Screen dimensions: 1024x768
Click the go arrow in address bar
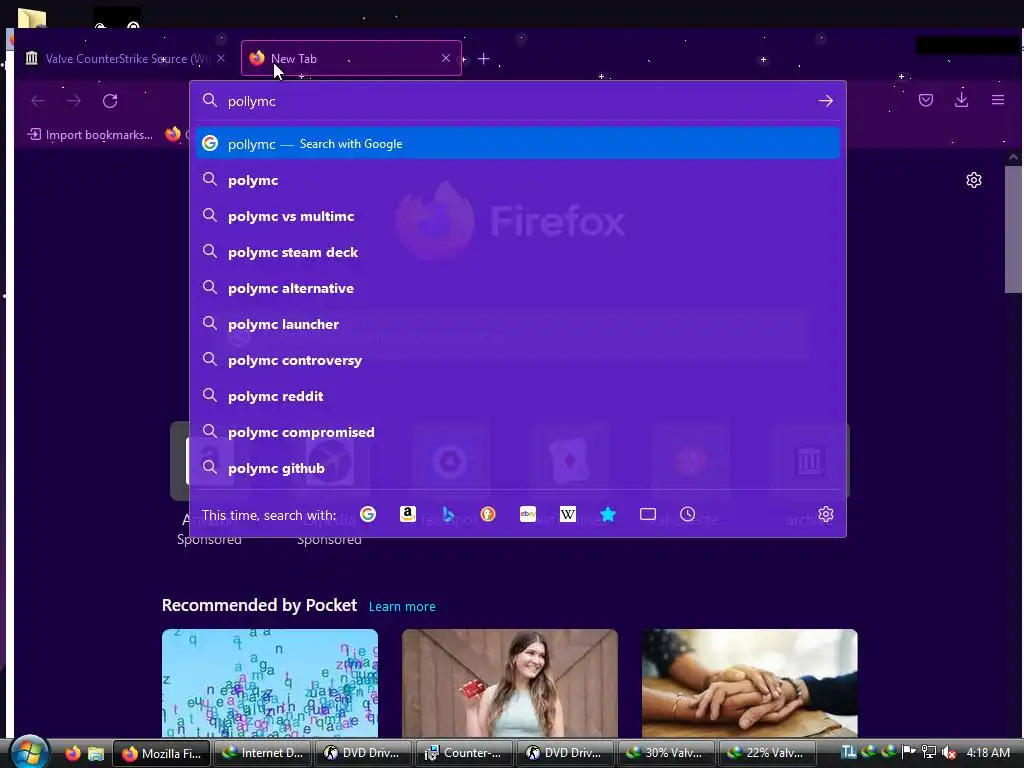click(x=825, y=101)
